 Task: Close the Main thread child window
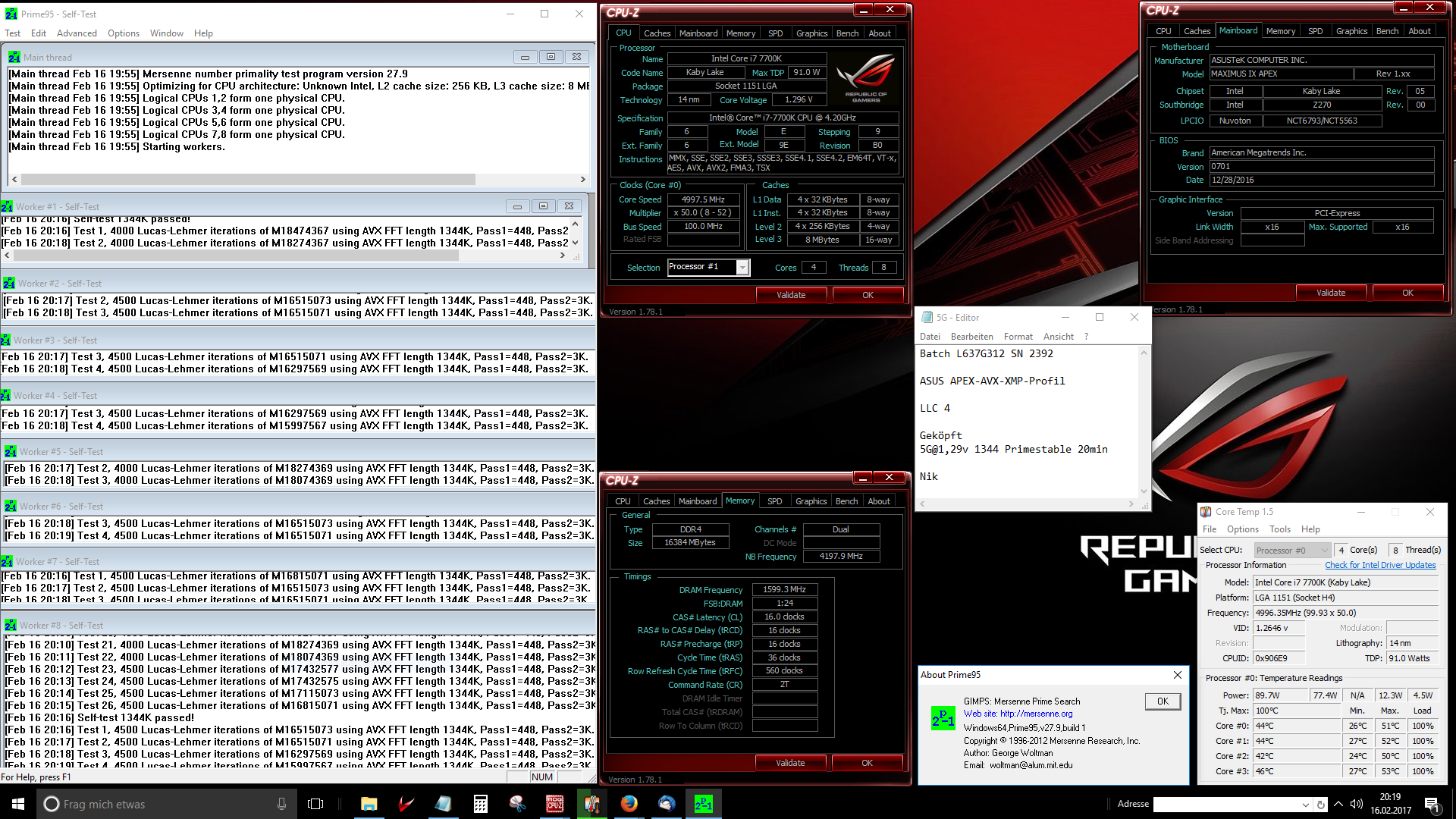(x=576, y=57)
